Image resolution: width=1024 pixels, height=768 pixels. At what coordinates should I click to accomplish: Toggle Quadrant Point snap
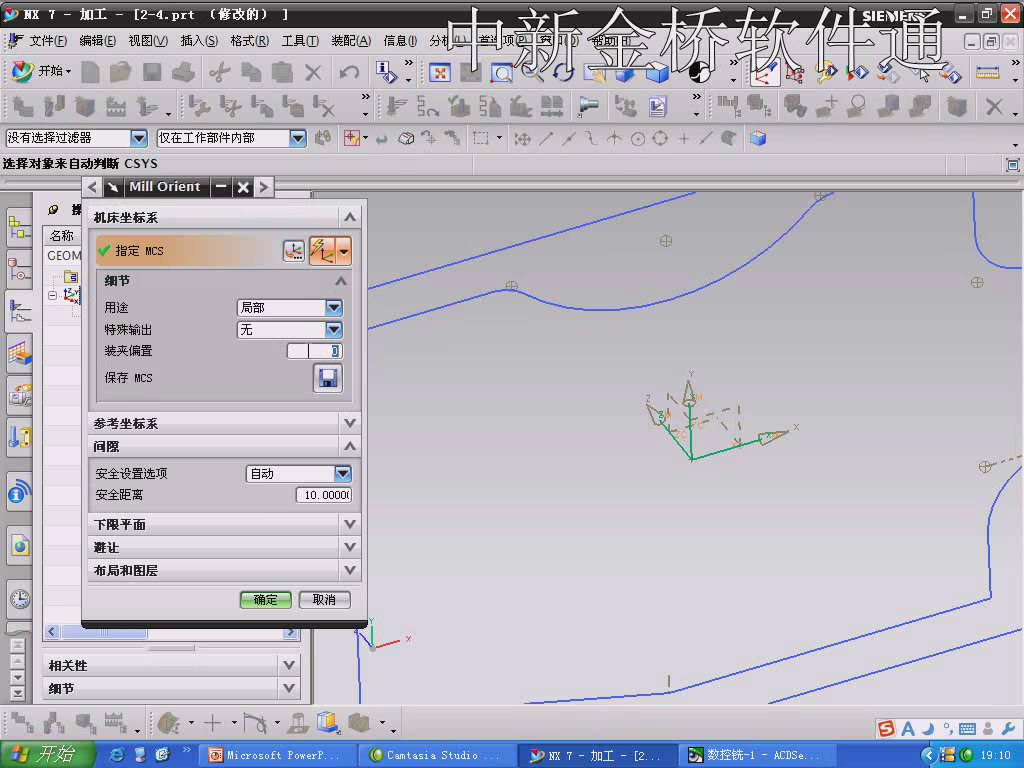click(660, 138)
